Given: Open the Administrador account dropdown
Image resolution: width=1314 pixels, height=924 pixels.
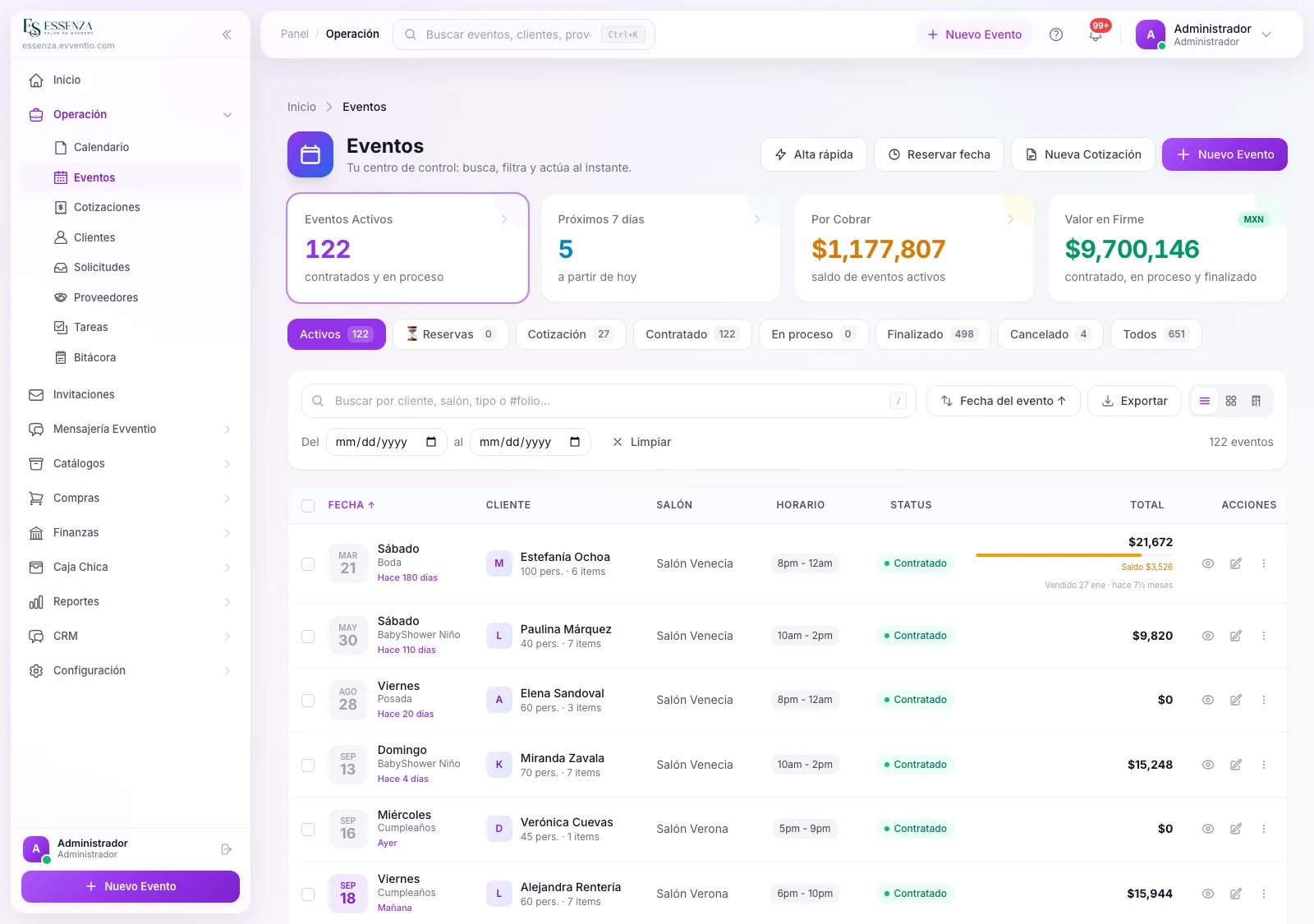Looking at the screenshot, I should (x=1205, y=34).
